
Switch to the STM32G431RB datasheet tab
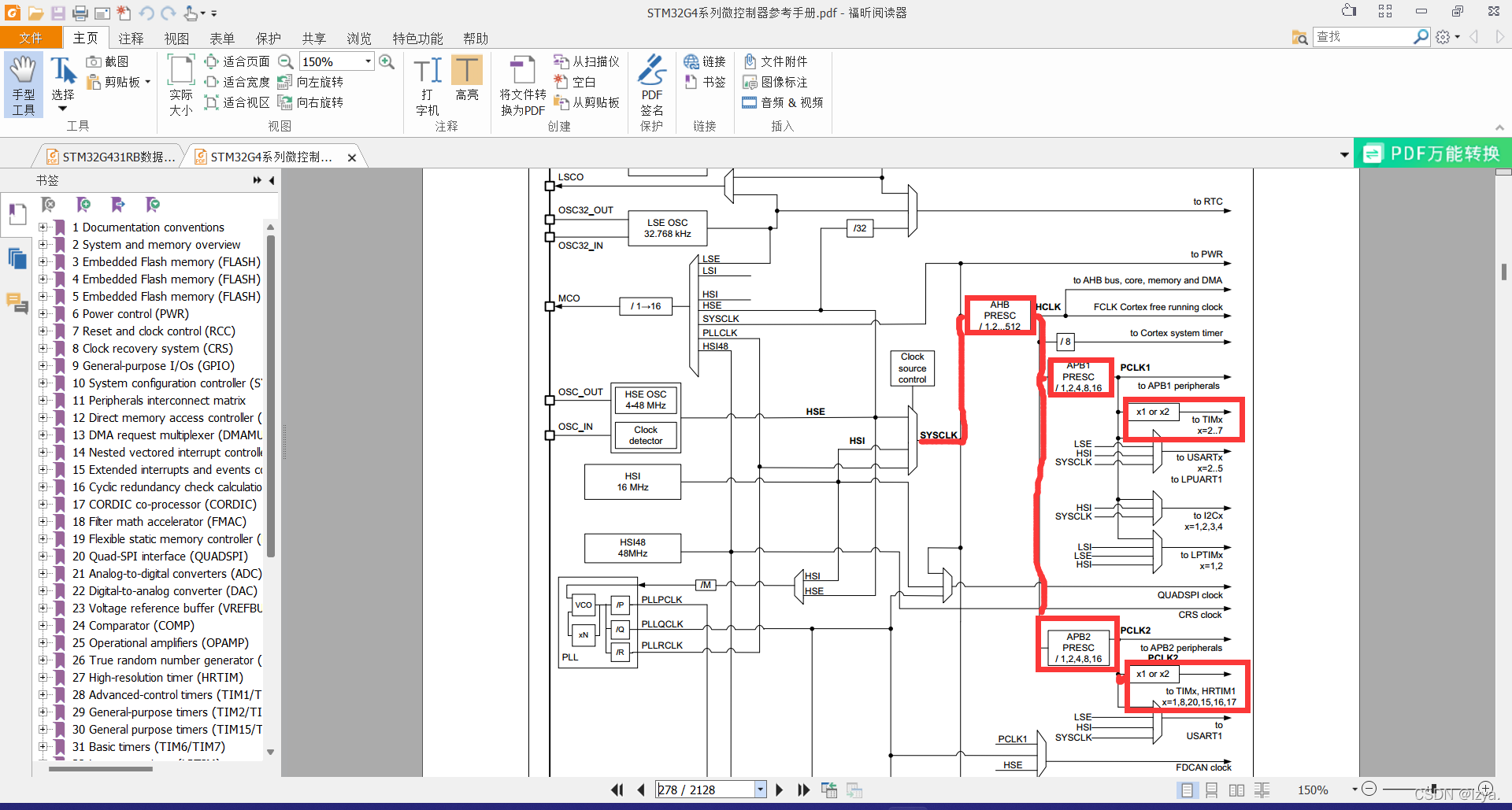[110, 157]
